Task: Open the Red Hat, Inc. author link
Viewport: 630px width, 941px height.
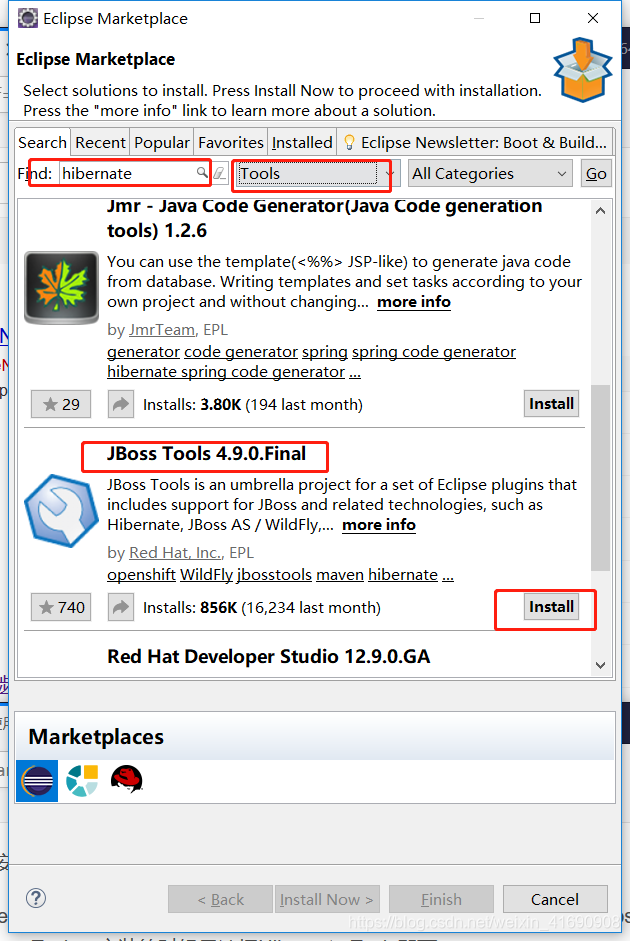Action: [x=176, y=553]
